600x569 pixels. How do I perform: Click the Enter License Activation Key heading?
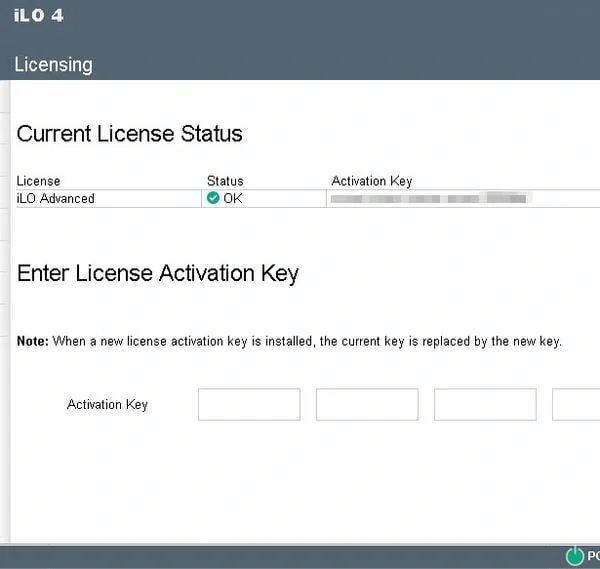[x=158, y=273]
